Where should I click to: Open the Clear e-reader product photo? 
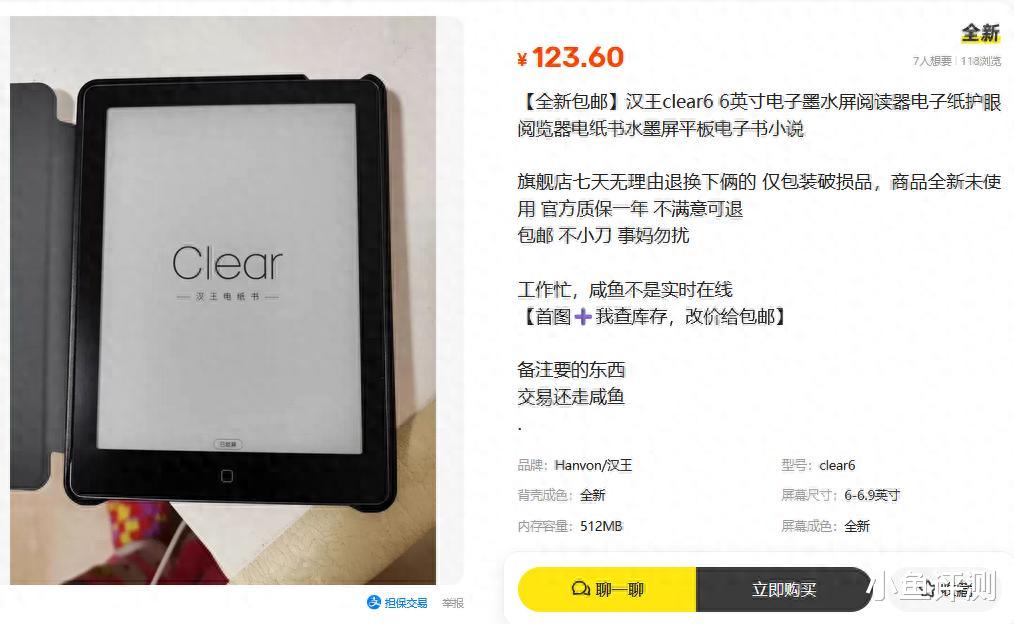pos(223,300)
